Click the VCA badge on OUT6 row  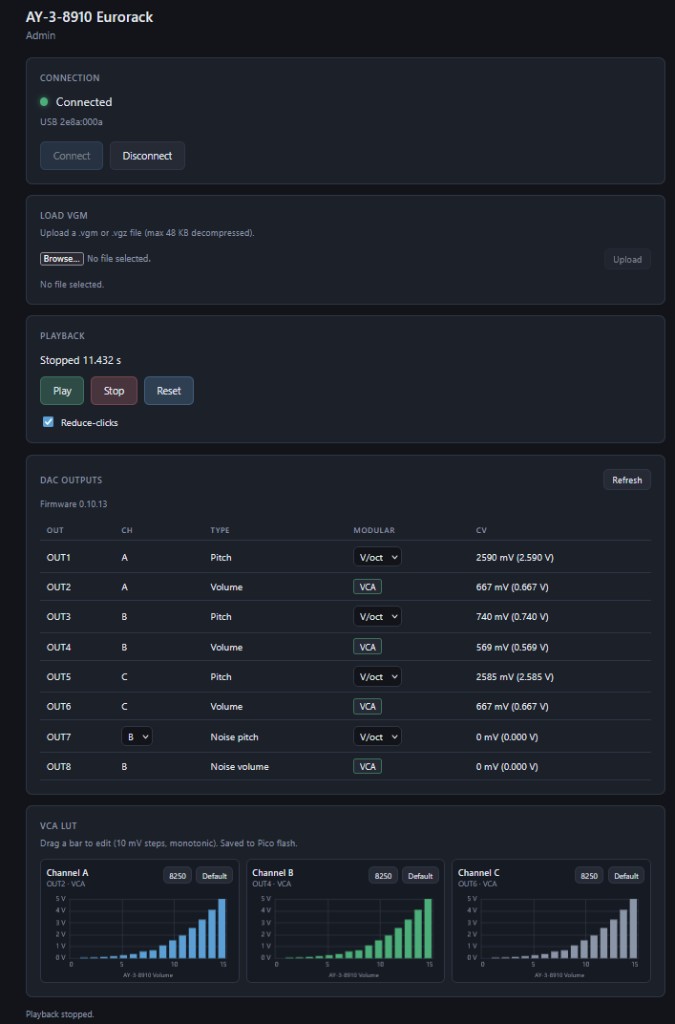click(x=368, y=706)
